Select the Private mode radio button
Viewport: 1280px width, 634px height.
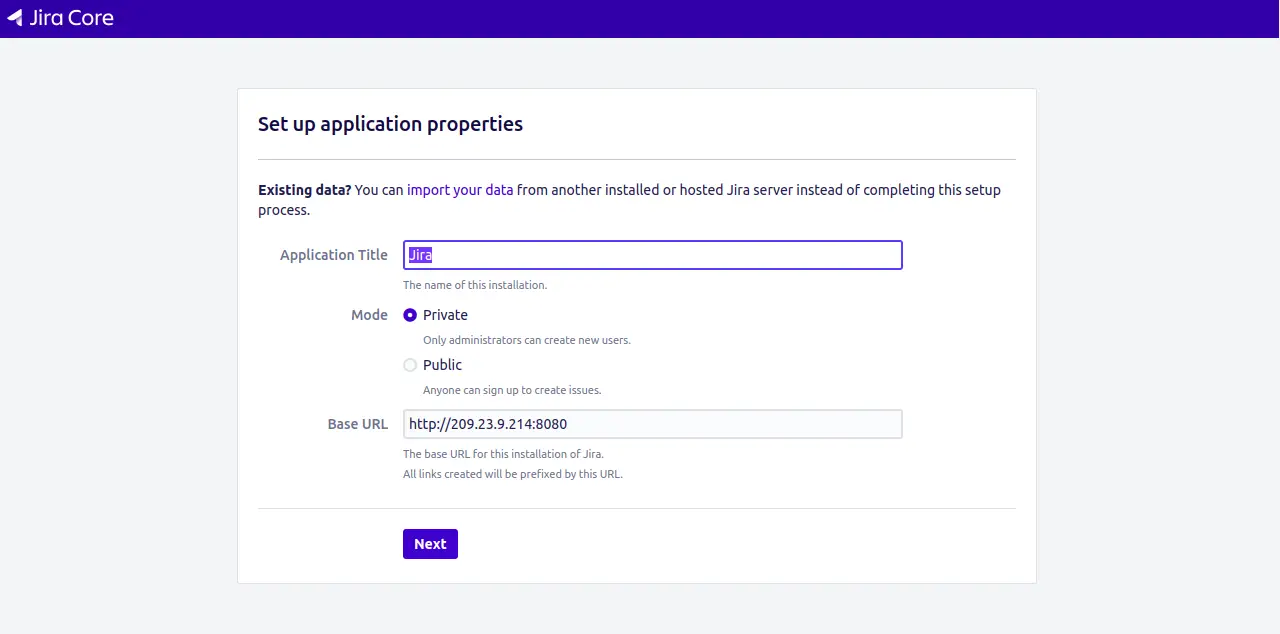pos(410,315)
